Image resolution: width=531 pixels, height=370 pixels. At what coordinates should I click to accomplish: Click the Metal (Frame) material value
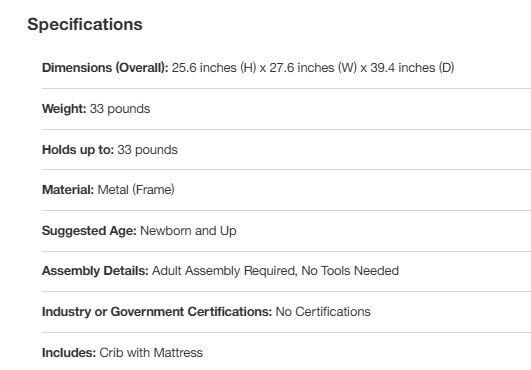tap(136, 190)
